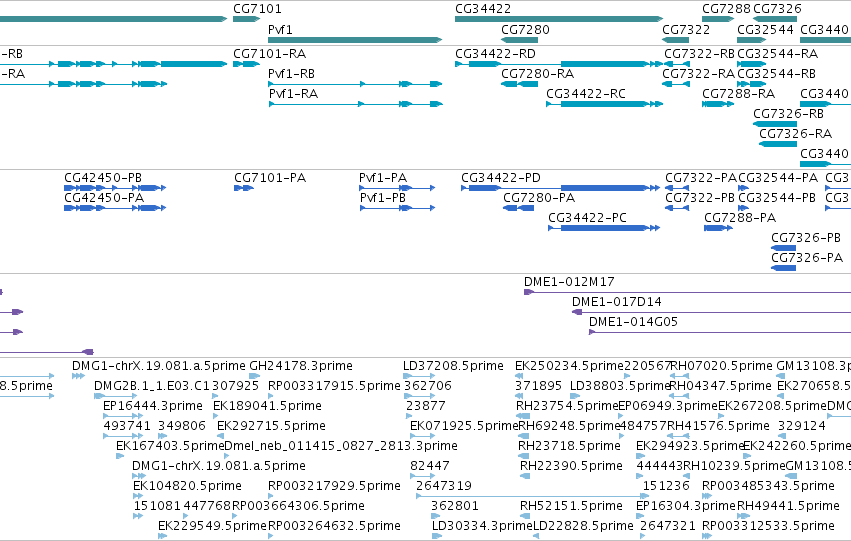Select the CG32544 gene label
851x541 pixels.
point(765,29)
